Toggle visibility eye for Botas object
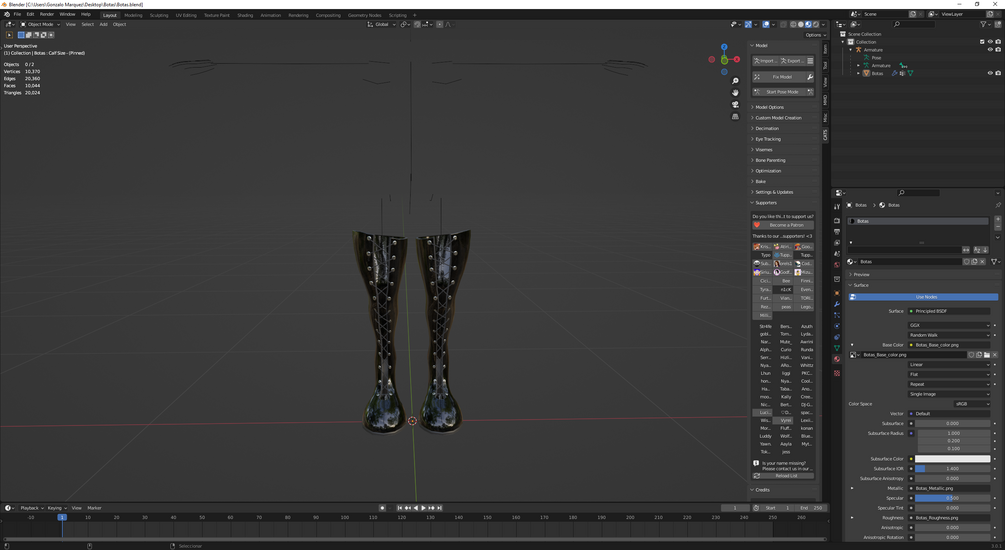Screen dimensions: 1005x550 990,73
